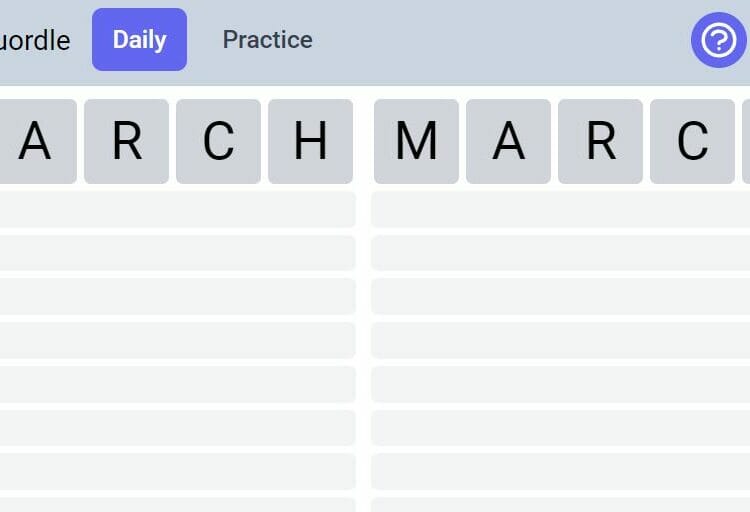Click the second guess row of right board
This screenshot has width=750, height=512.
click(561, 209)
